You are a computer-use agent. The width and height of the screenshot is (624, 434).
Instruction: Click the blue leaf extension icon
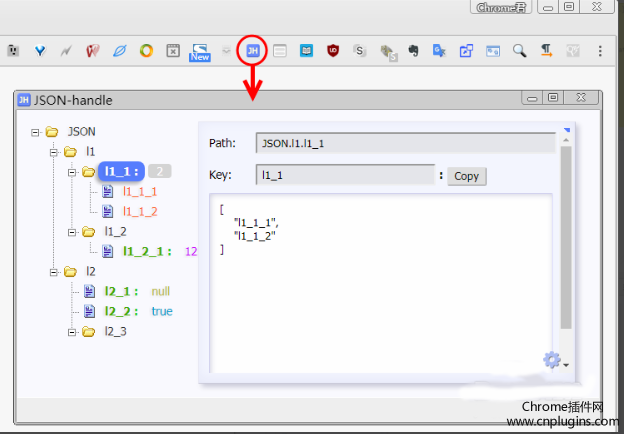pyautogui.click(x=119, y=51)
